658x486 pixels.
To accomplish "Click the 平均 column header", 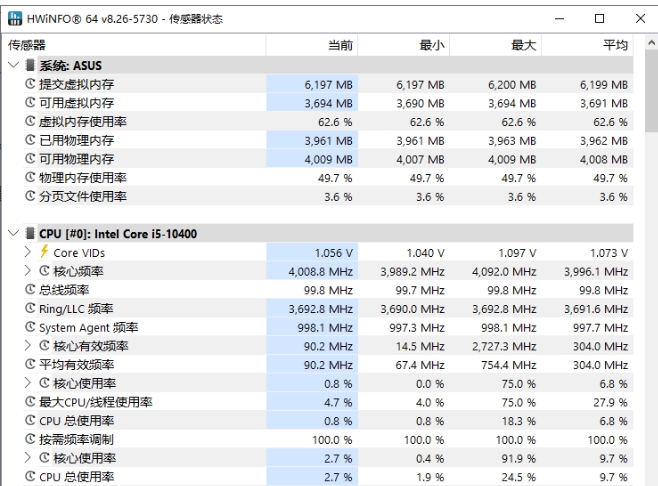I will click(588, 45).
